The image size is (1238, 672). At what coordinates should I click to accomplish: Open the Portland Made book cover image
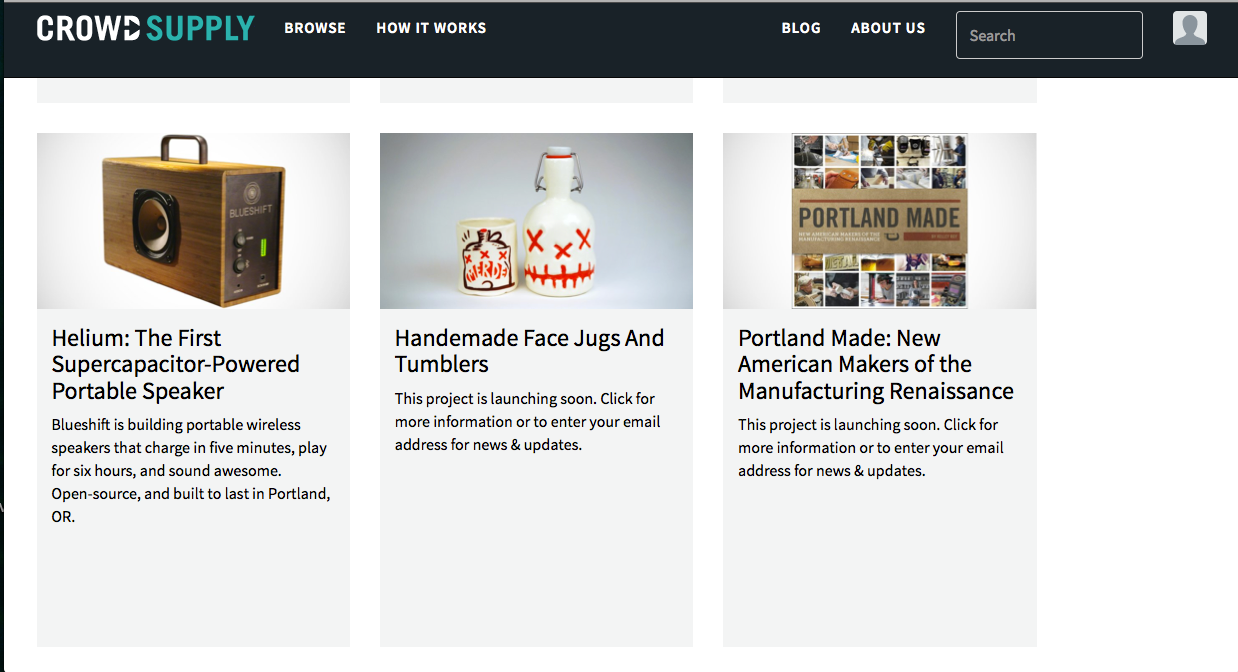click(x=880, y=221)
